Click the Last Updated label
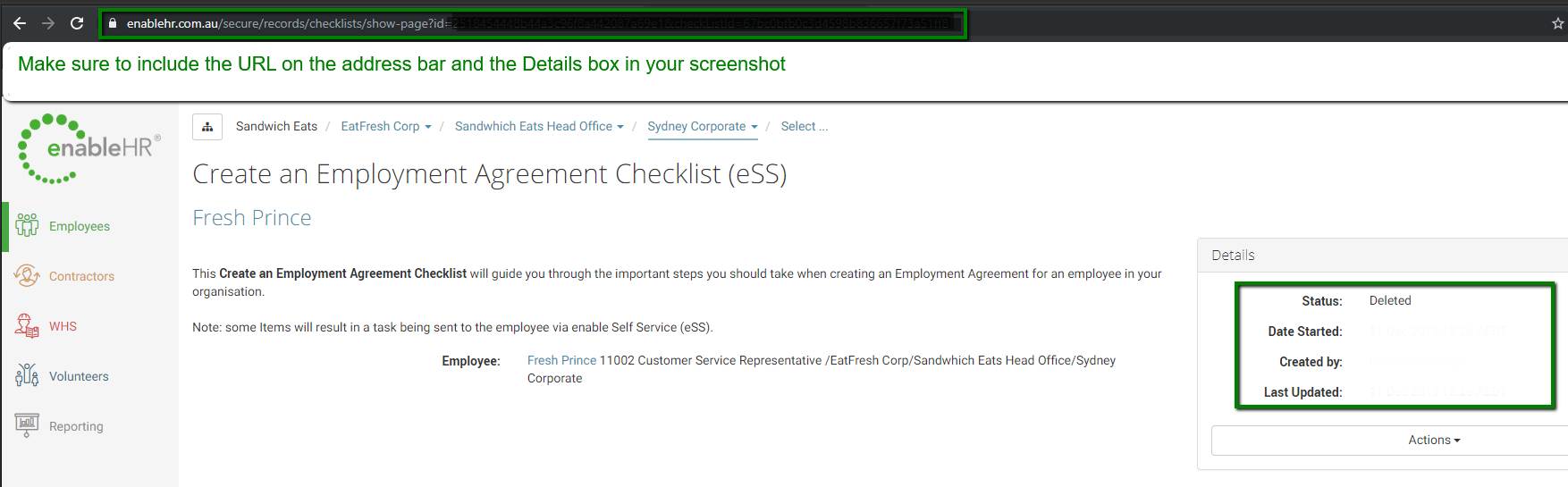 [x=1302, y=392]
